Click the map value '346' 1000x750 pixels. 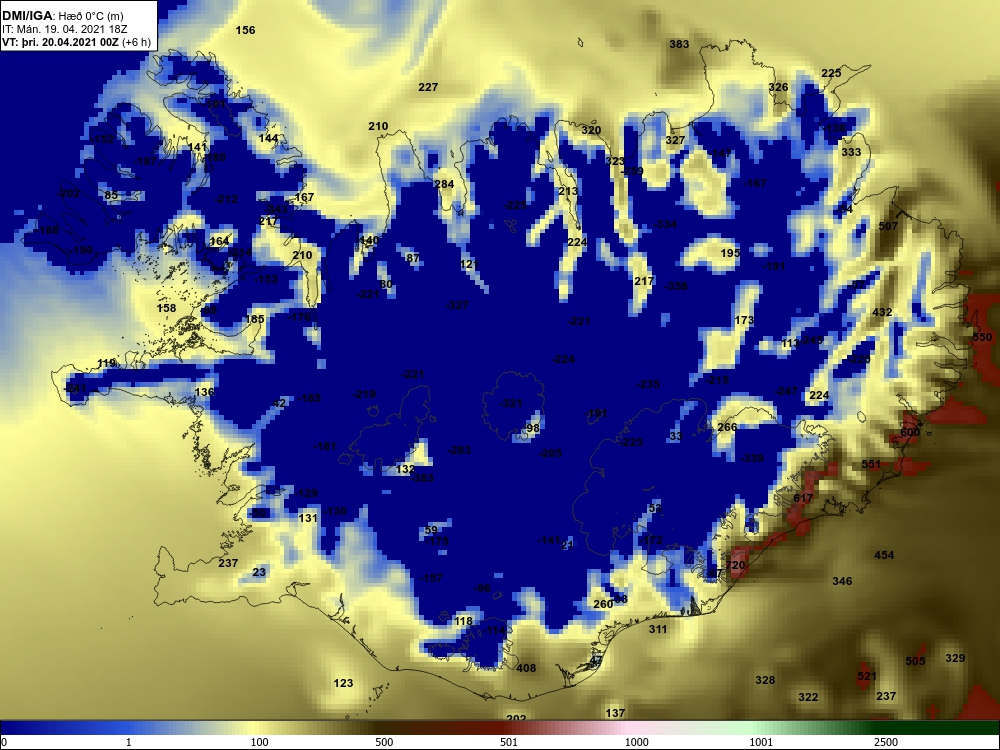point(842,581)
